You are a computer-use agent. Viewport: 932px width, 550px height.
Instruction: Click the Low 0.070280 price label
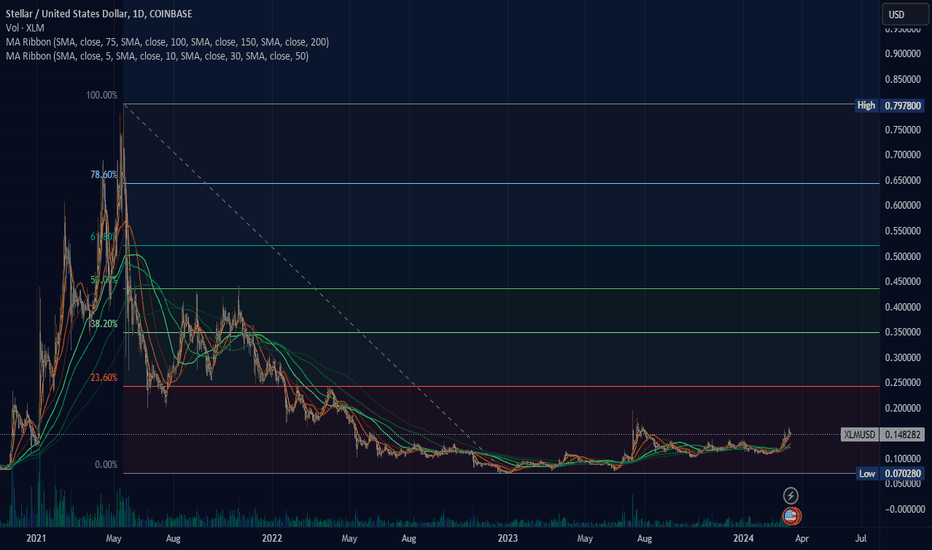coord(890,473)
